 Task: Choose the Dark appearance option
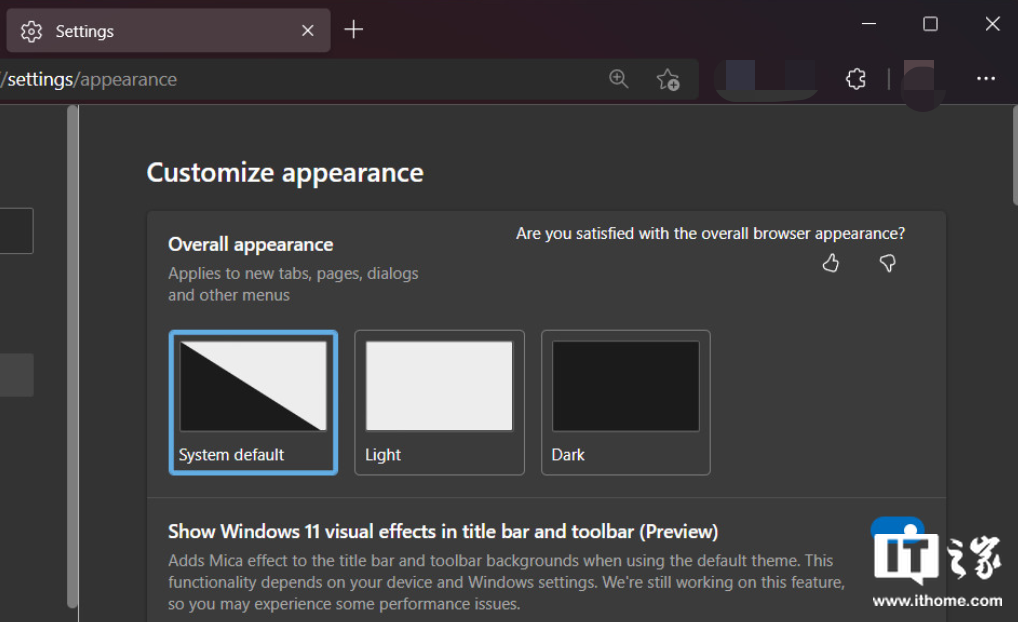[x=626, y=403]
